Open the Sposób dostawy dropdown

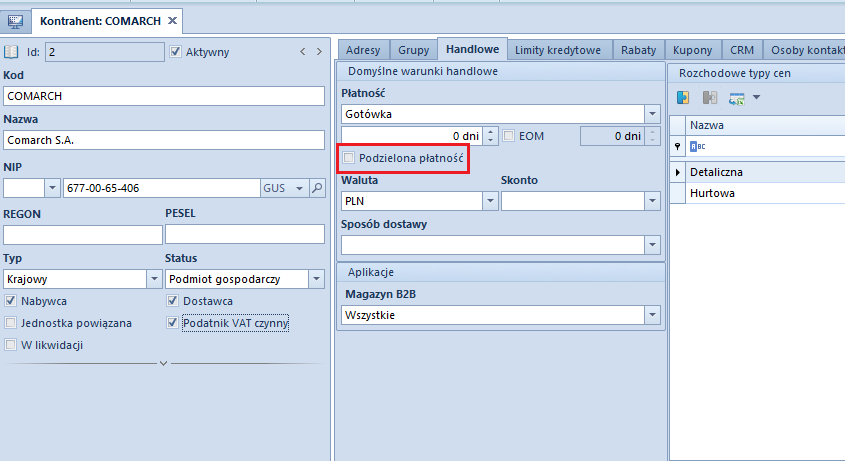click(652, 245)
